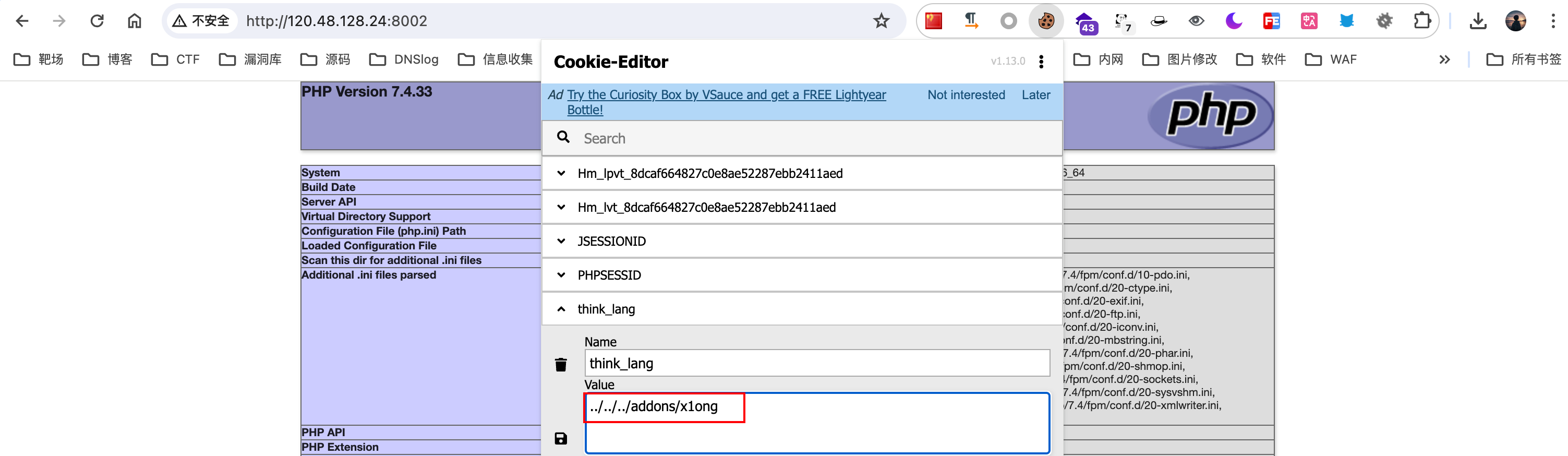Click the Loaded Configuration File row label

pos(369,246)
